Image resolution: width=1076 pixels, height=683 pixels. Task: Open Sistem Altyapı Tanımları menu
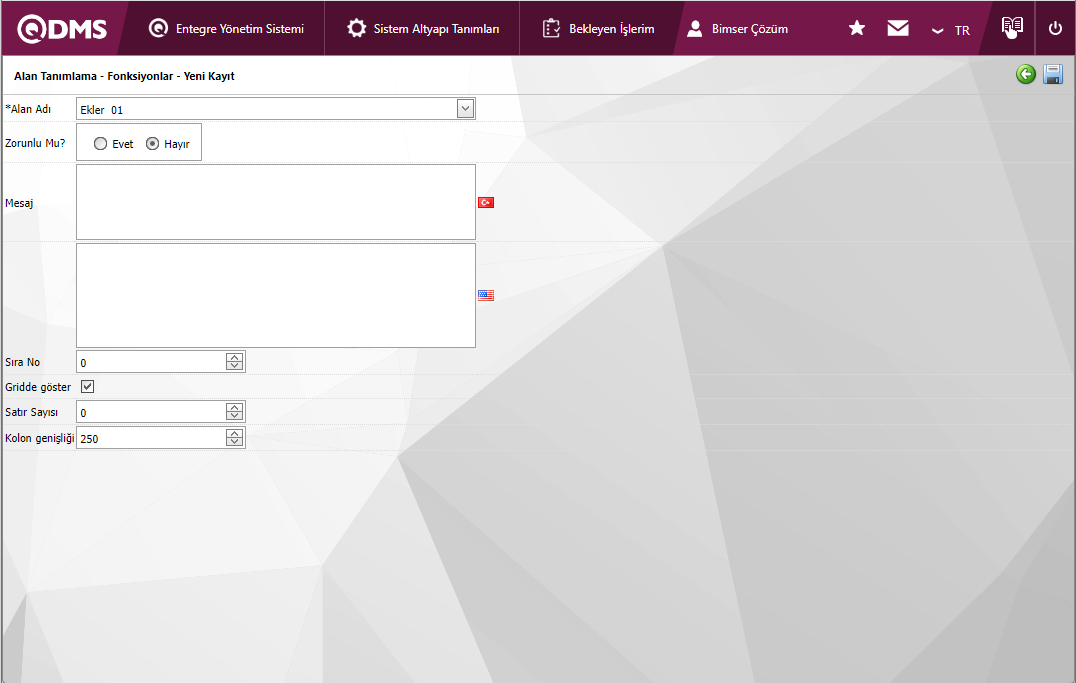[x=423, y=29]
